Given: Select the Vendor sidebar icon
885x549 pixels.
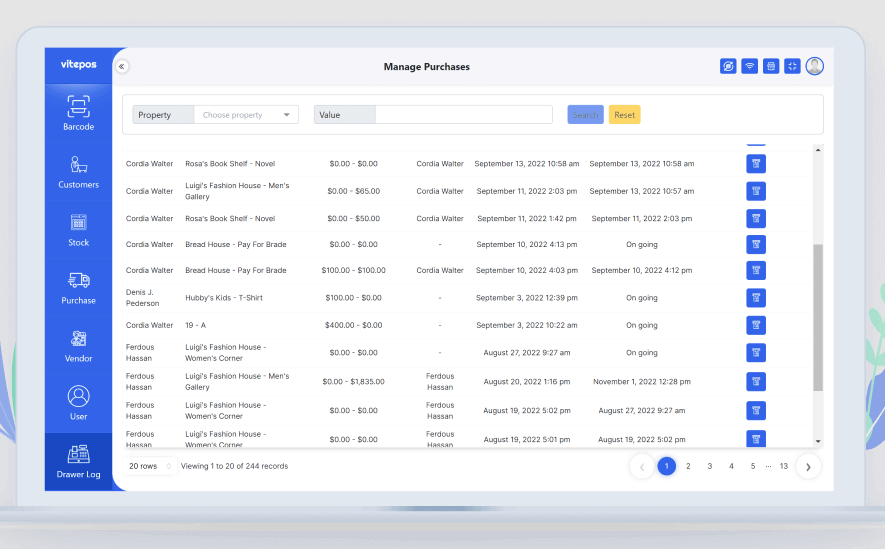Looking at the screenshot, I should point(78,345).
